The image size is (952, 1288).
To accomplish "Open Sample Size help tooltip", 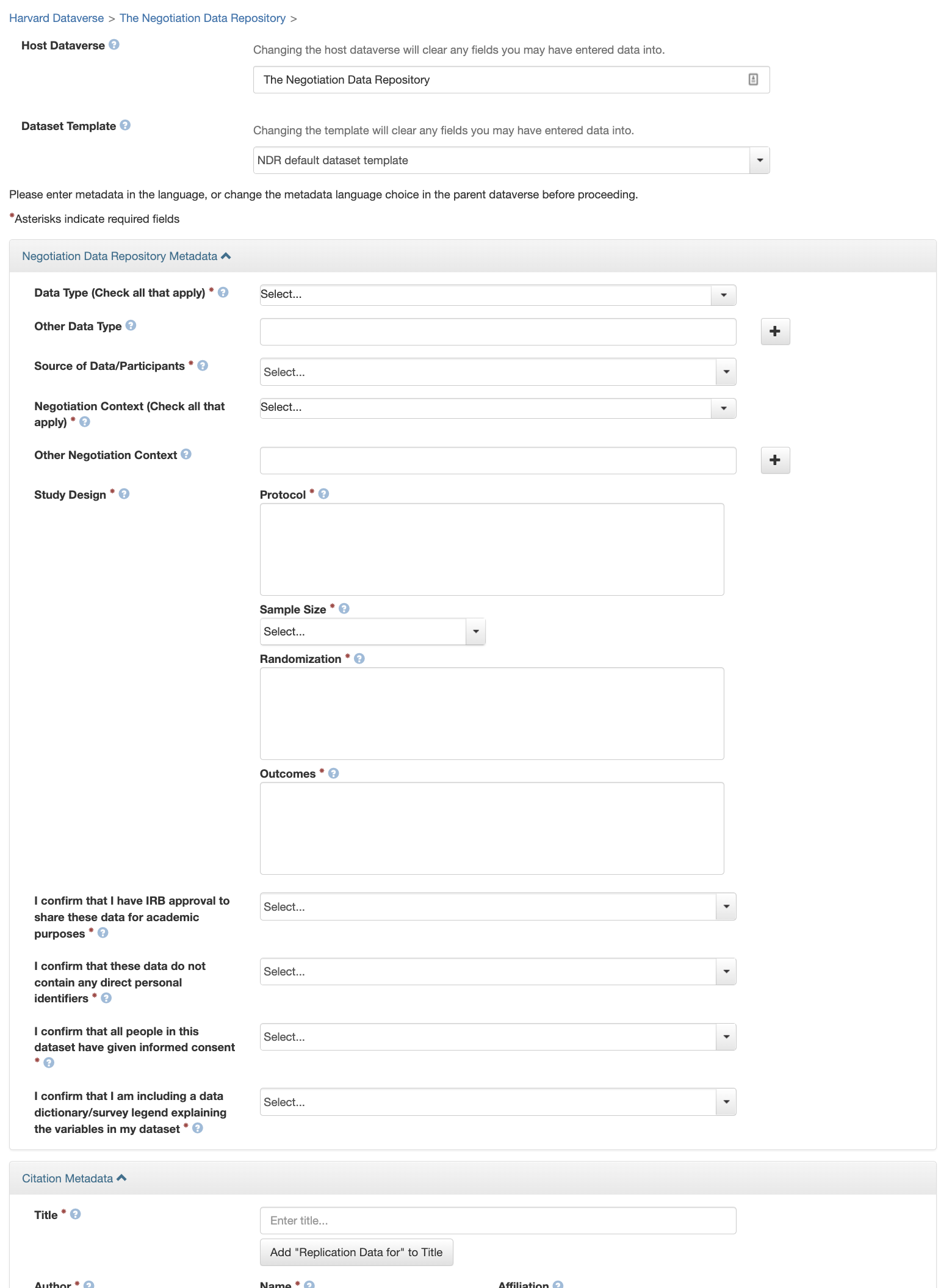I will 344,609.
